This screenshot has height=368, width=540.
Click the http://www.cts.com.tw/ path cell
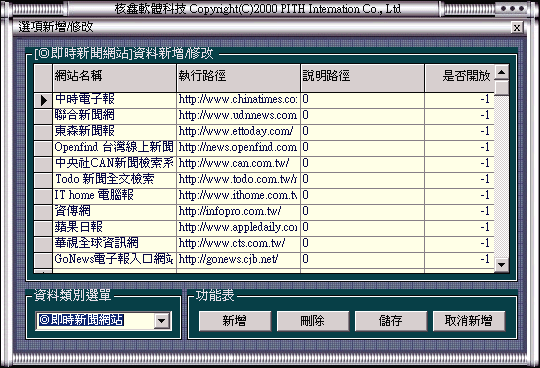click(x=238, y=244)
